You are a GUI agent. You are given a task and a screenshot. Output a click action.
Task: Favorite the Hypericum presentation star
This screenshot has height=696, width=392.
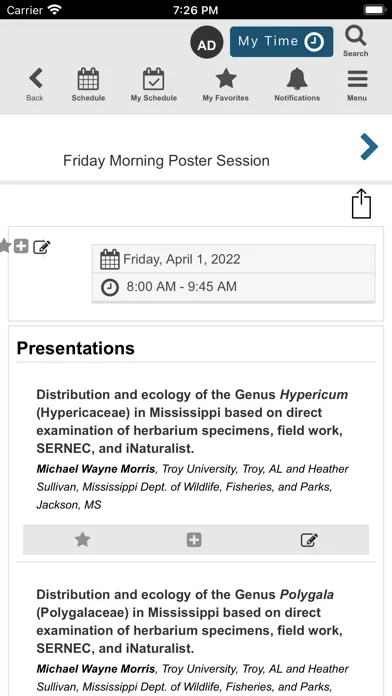point(82,540)
